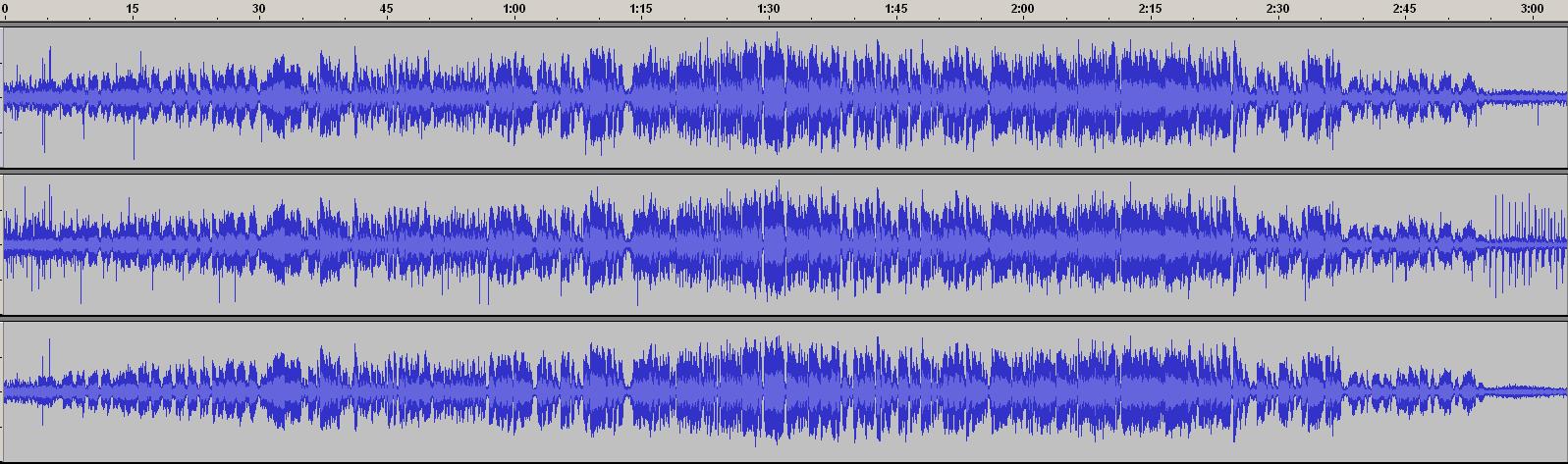Viewport: 1568px width, 464px height.
Task: Click the 2:00 label on the ruler
Action: [1022, 9]
